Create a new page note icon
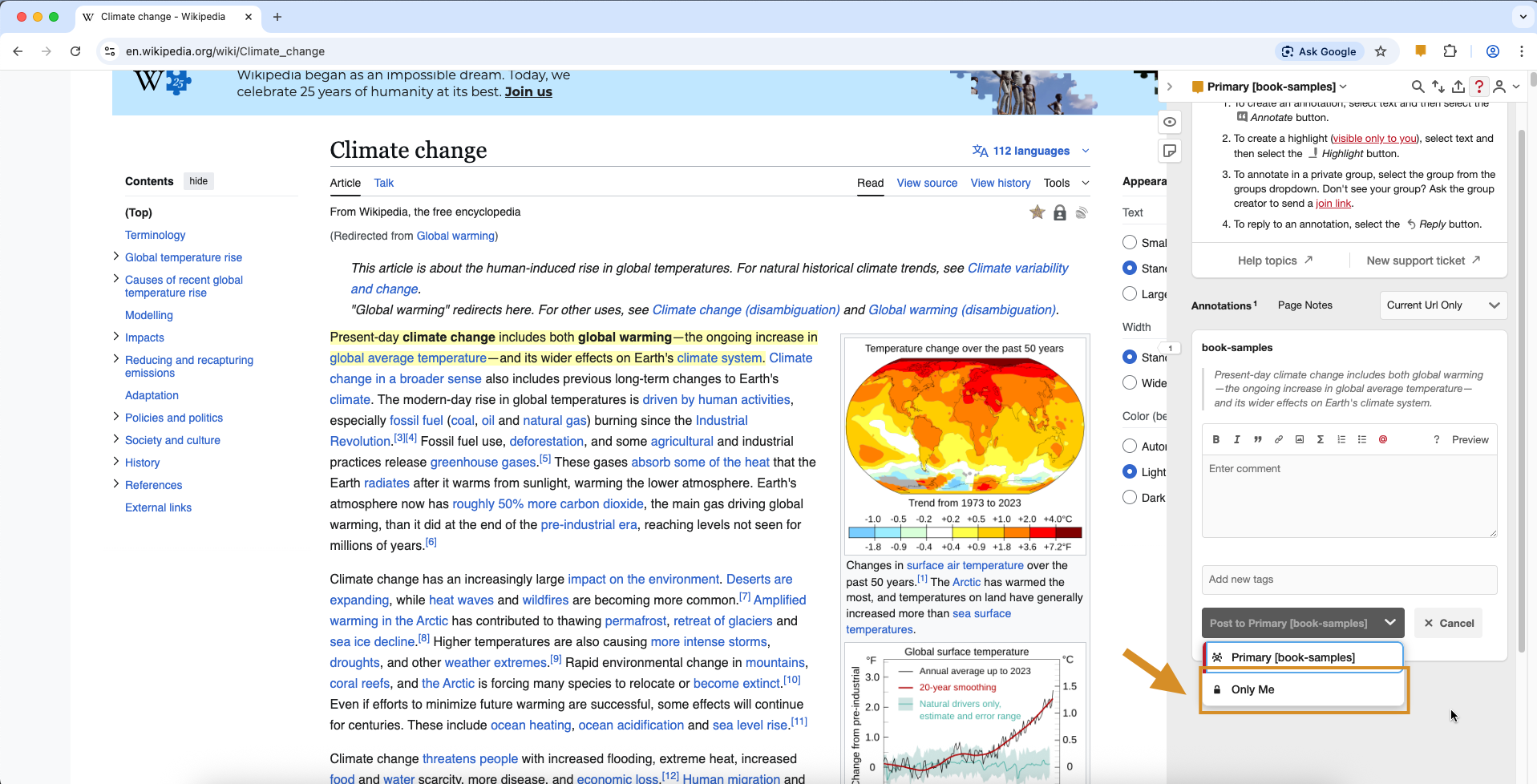This screenshot has width=1537, height=784. coord(1170,151)
